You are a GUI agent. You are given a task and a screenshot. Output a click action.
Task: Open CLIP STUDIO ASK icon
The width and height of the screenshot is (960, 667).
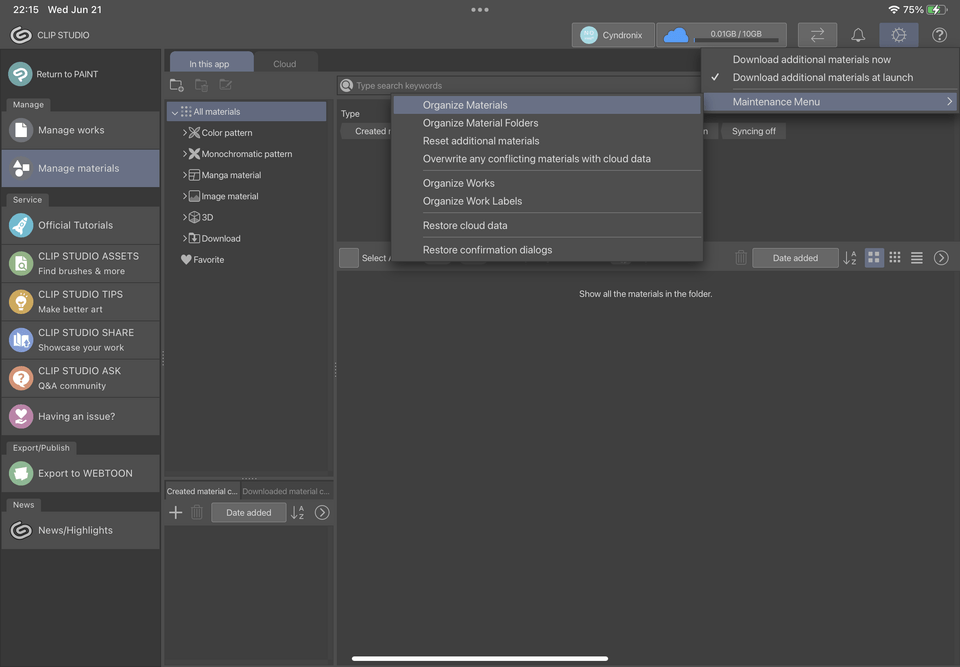point(21,378)
